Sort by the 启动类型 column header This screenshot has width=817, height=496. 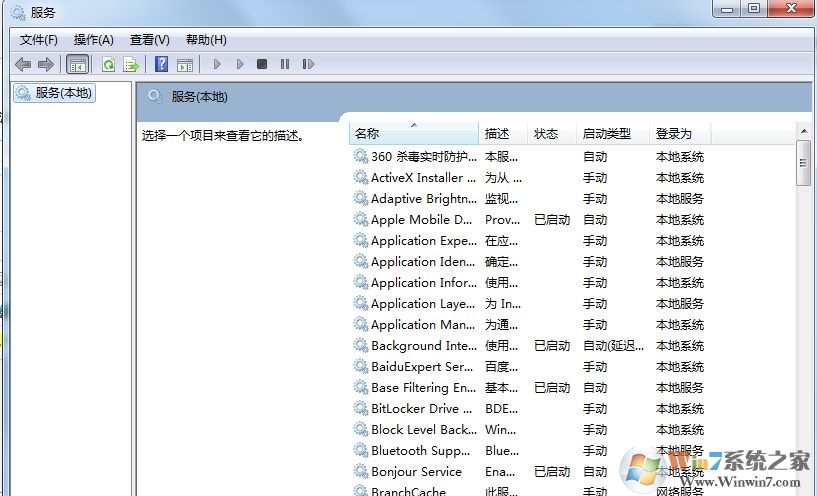(x=612, y=133)
